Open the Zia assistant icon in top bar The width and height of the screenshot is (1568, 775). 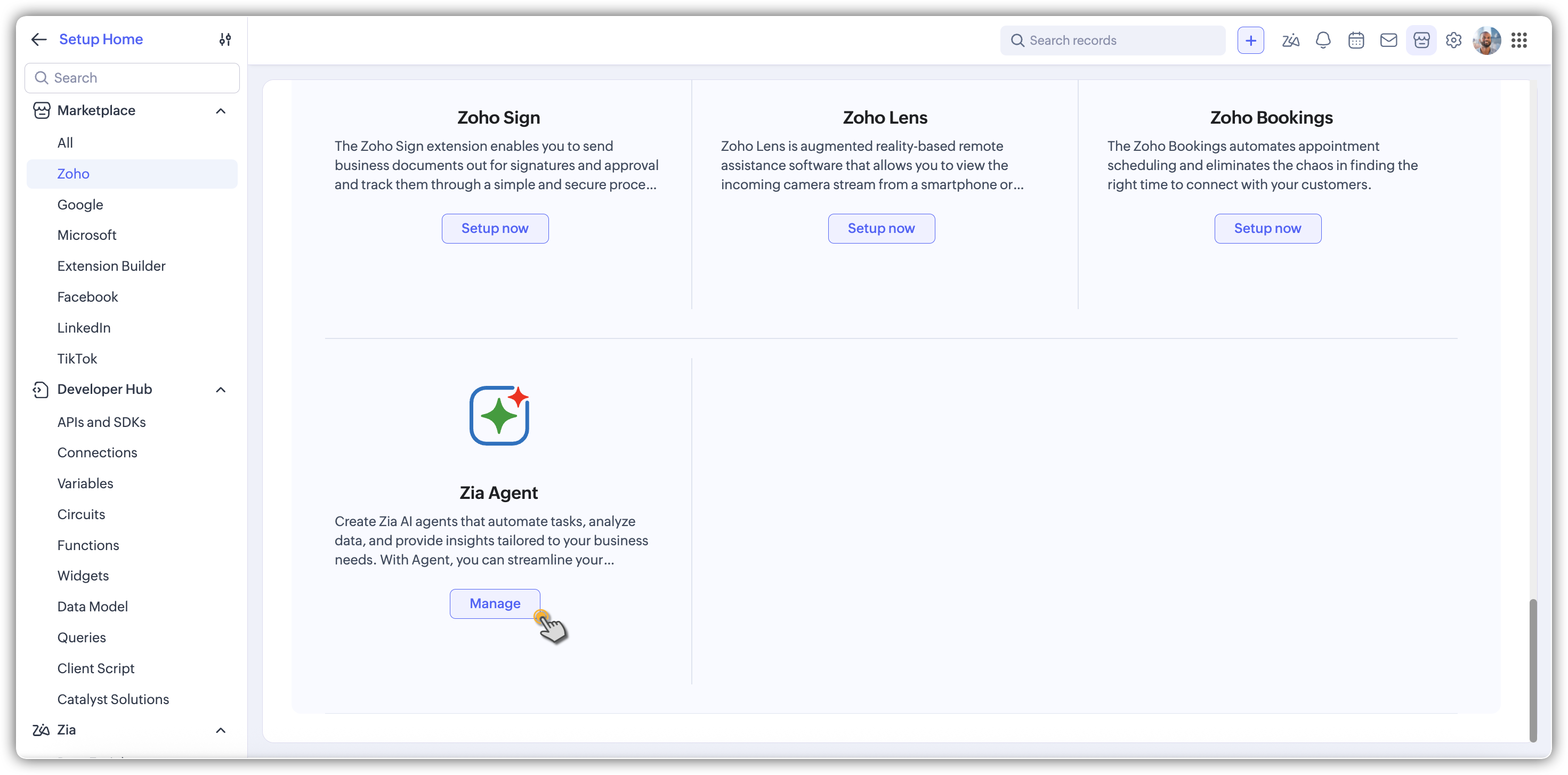[x=1290, y=40]
